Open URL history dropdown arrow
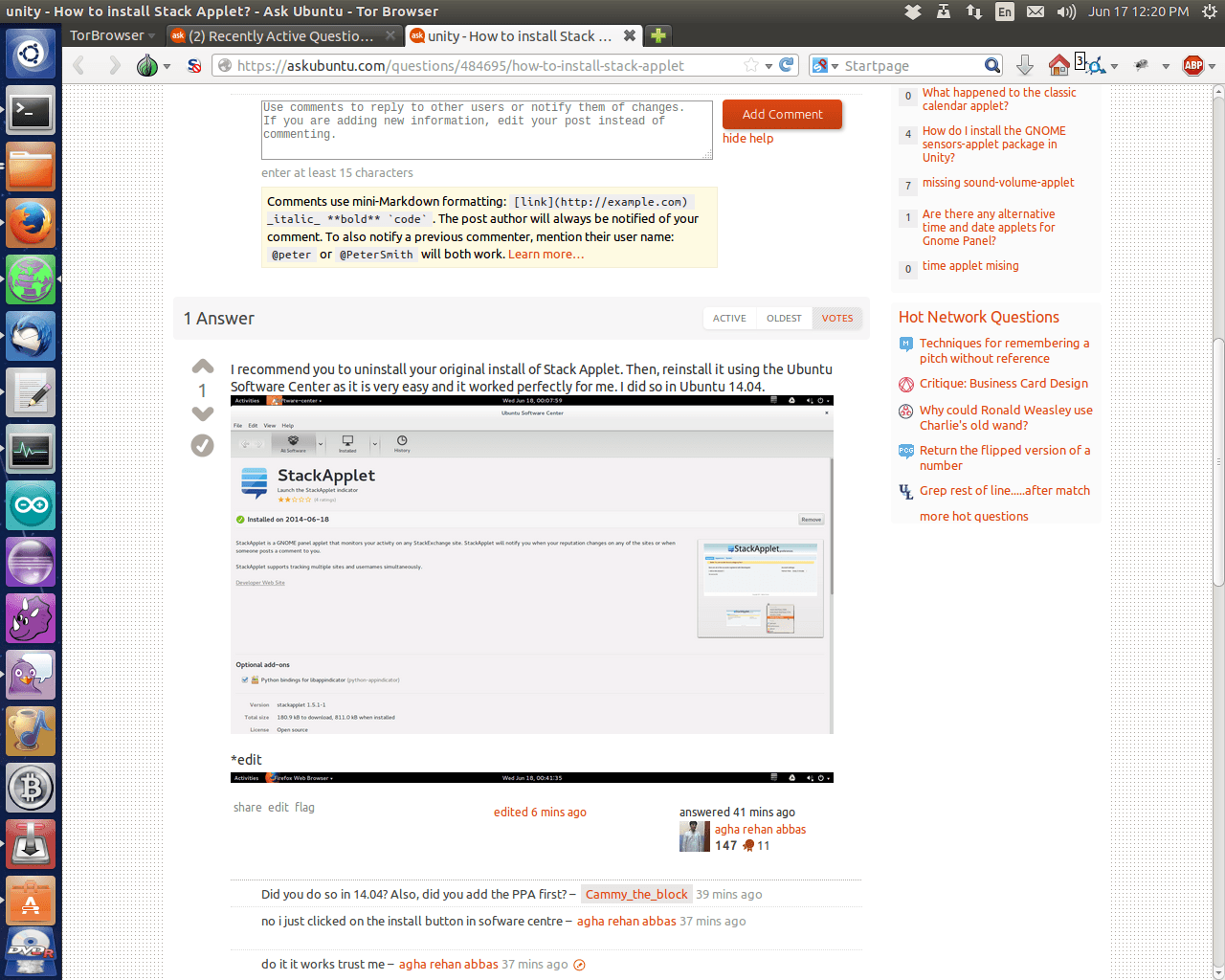 (x=768, y=66)
